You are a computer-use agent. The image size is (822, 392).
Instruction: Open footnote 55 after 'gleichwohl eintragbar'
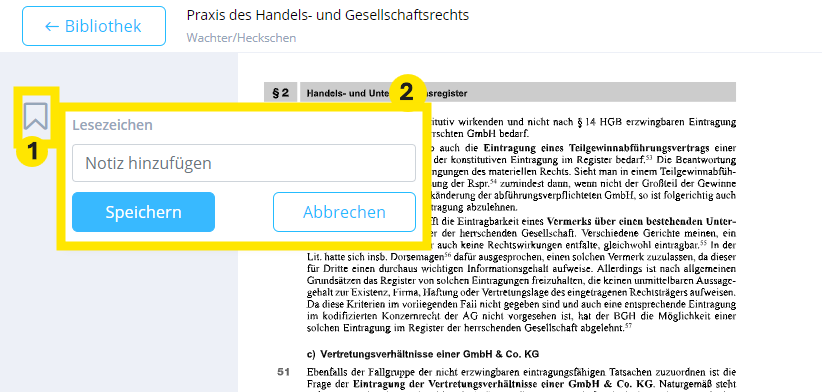[703, 243]
